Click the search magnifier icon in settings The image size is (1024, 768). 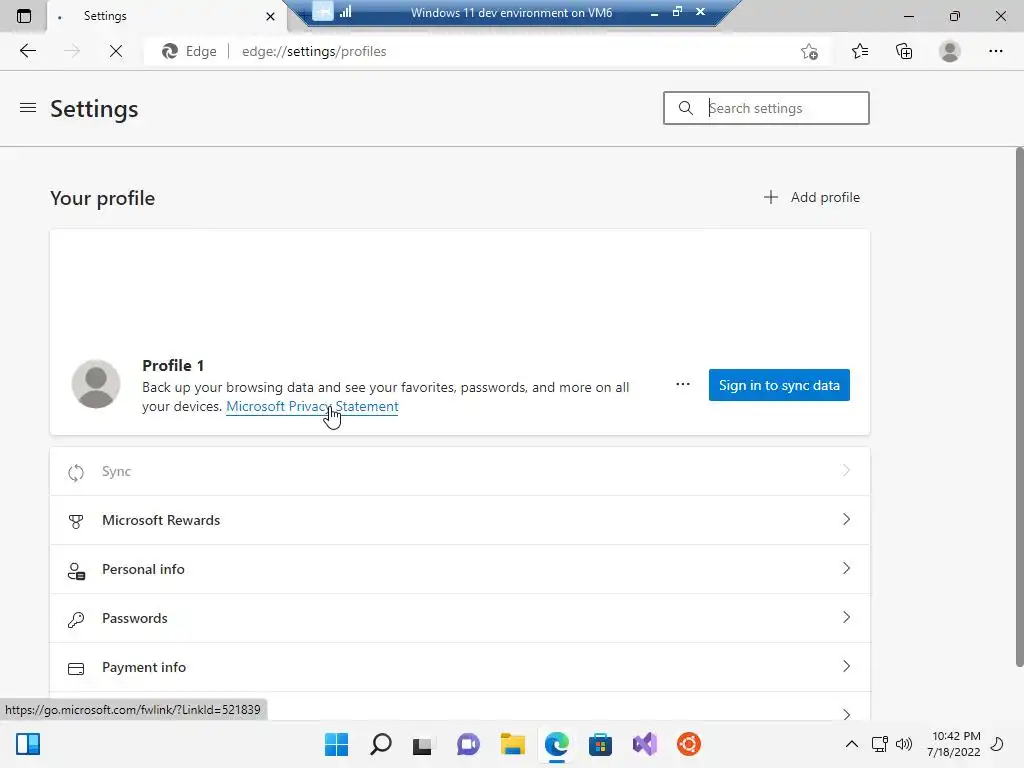point(685,108)
